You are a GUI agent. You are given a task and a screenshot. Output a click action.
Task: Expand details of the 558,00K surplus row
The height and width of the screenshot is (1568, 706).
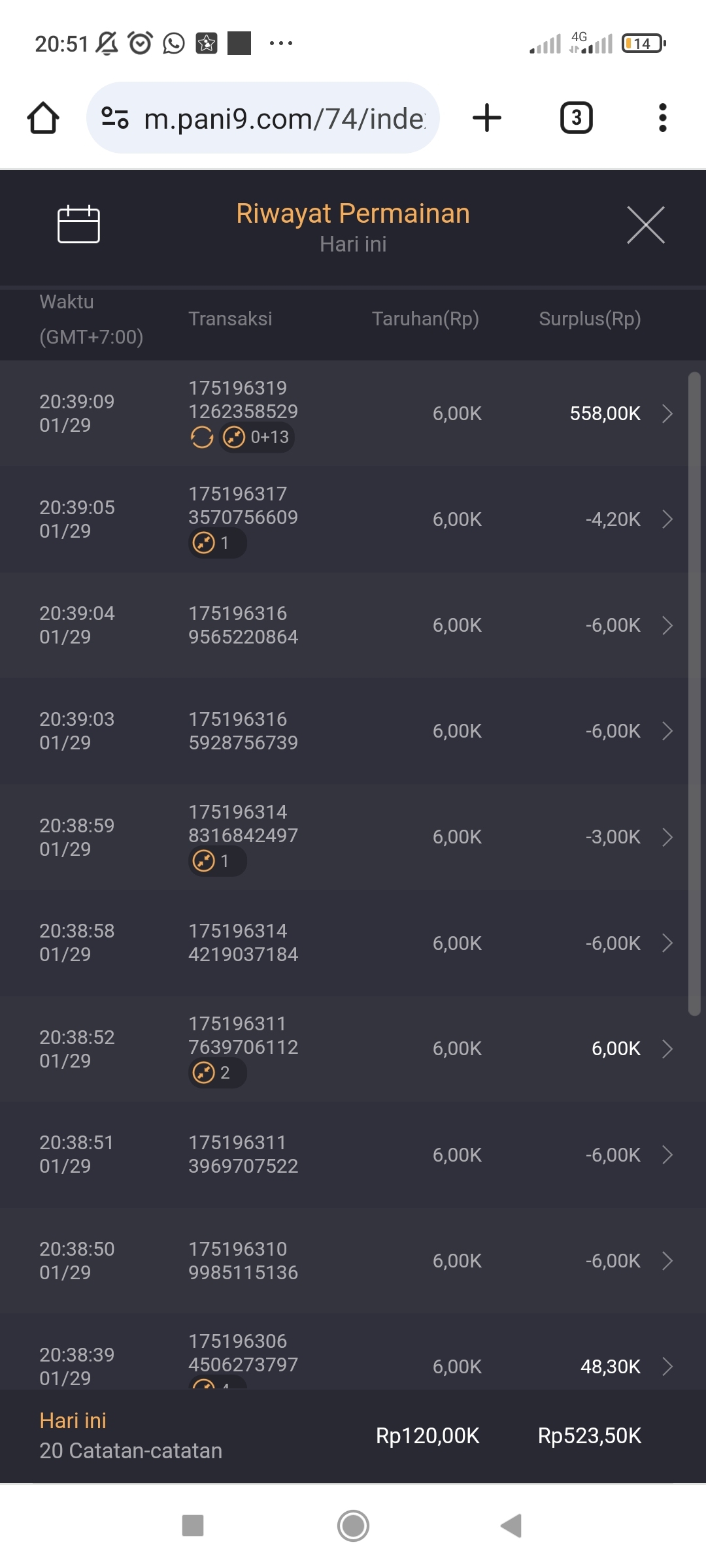tap(667, 414)
